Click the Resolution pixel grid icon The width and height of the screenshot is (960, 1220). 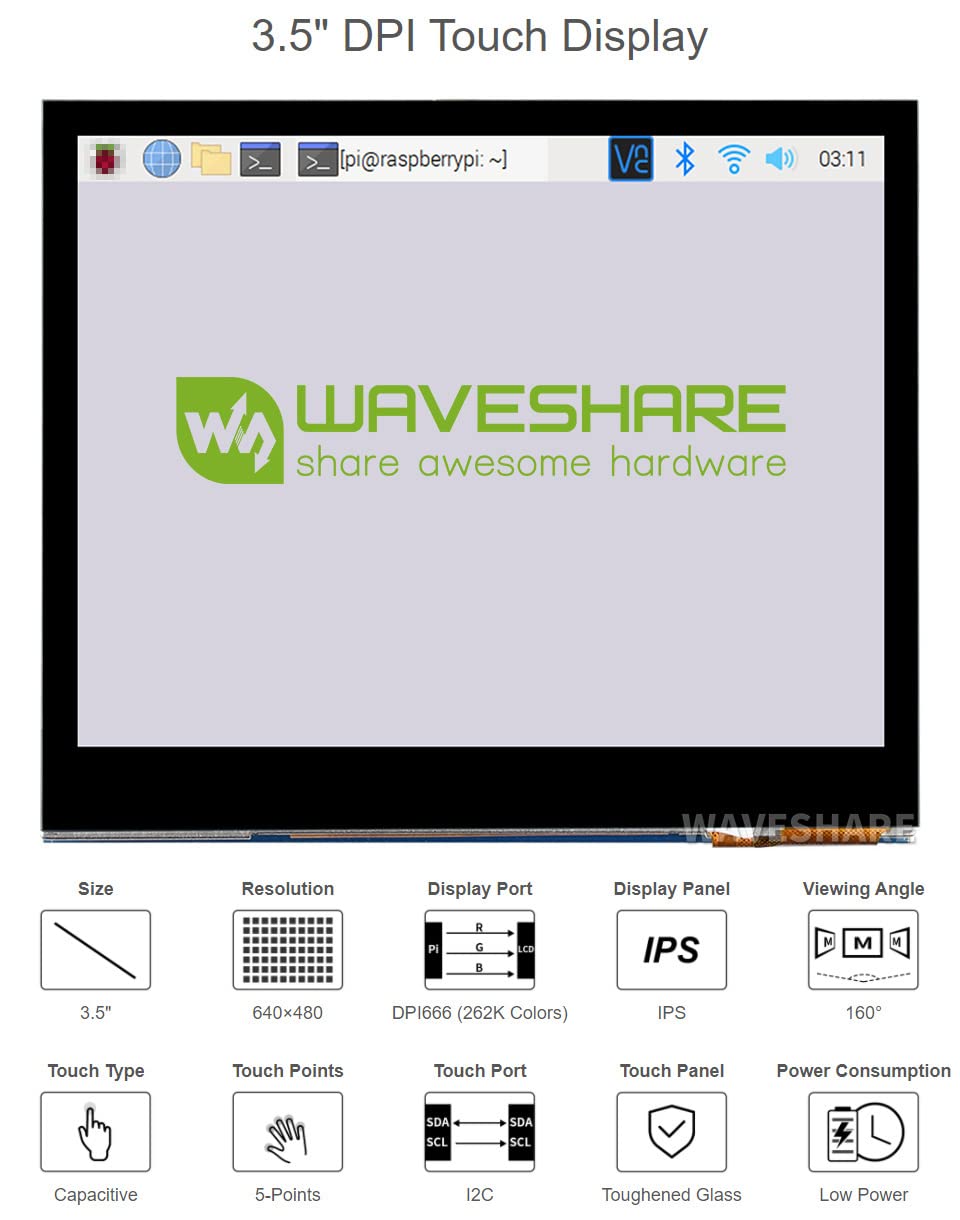[287, 950]
